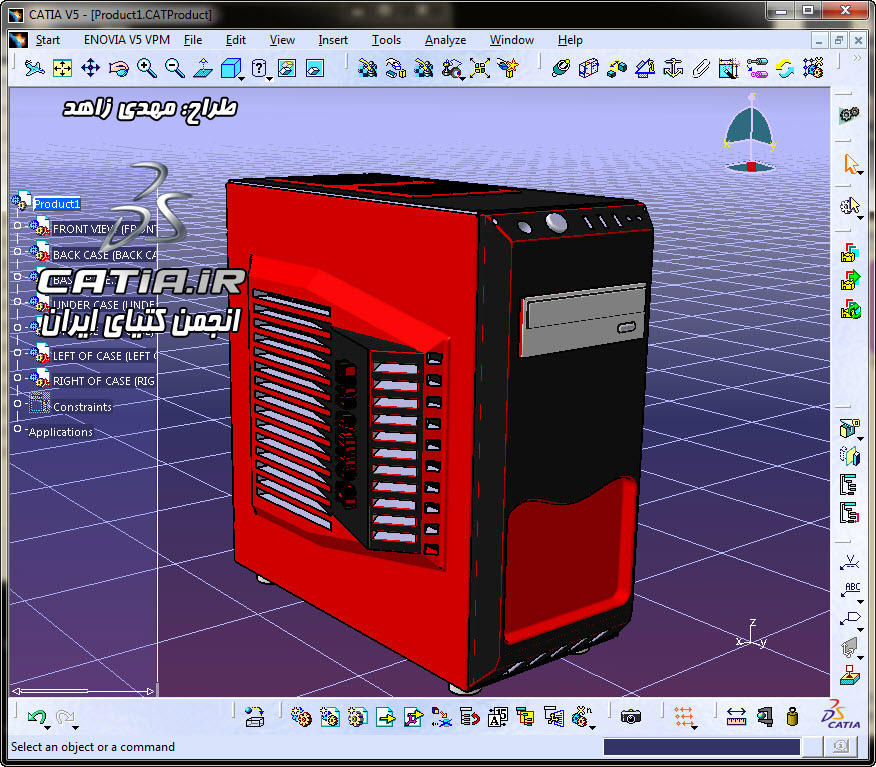The image size is (876, 767).
Task: Click the Redo arrow
Action: tap(65, 716)
